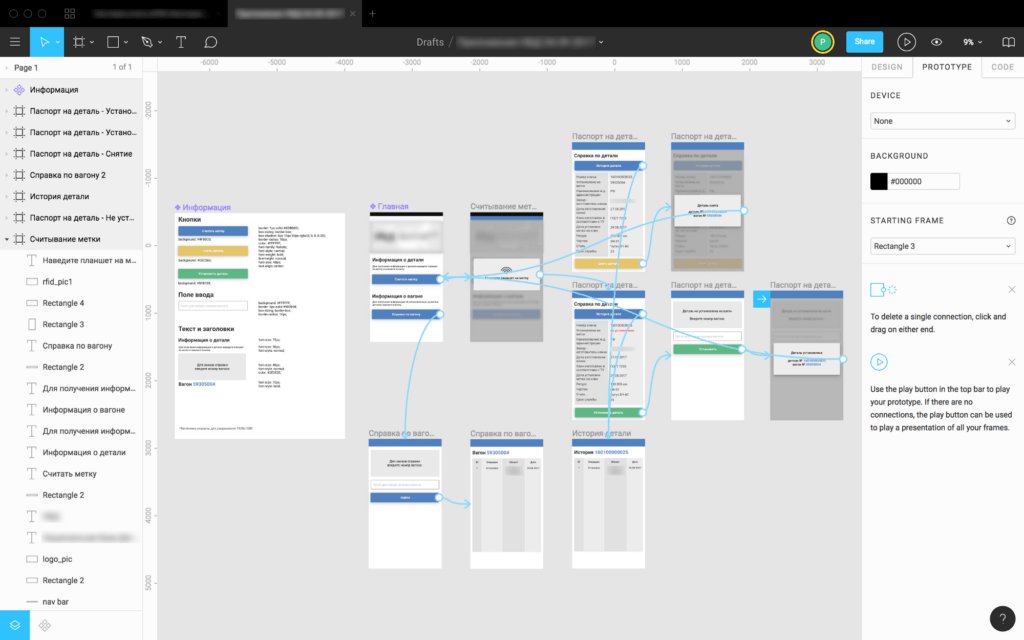Collapse the Считывание метки frame layer
This screenshot has width=1024, height=640.
click(x=7, y=239)
